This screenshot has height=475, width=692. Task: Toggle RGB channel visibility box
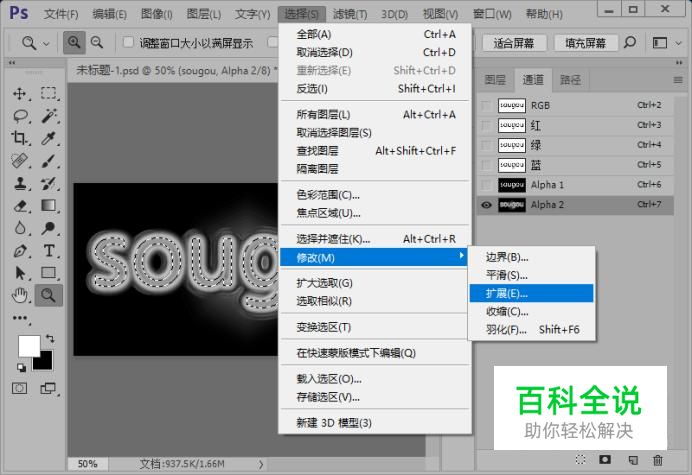click(x=486, y=106)
